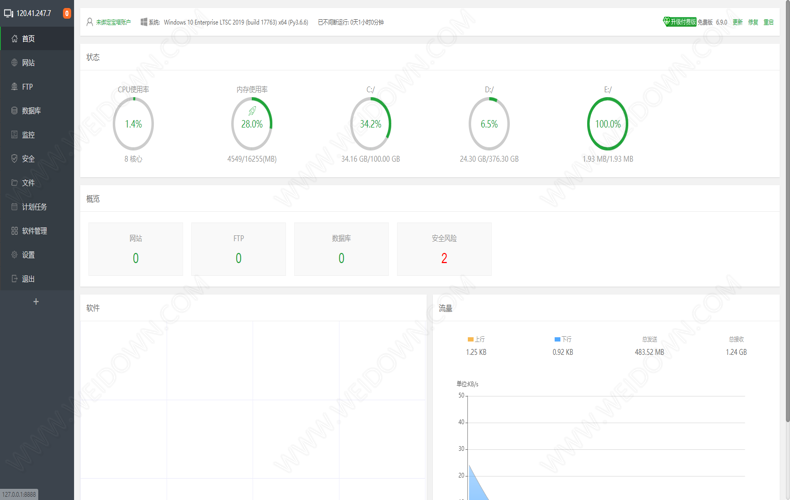Click the 重启 (Restart) link at top right
Image resolution: width=790 pixels, height=500 pixels.
[768, 21]
